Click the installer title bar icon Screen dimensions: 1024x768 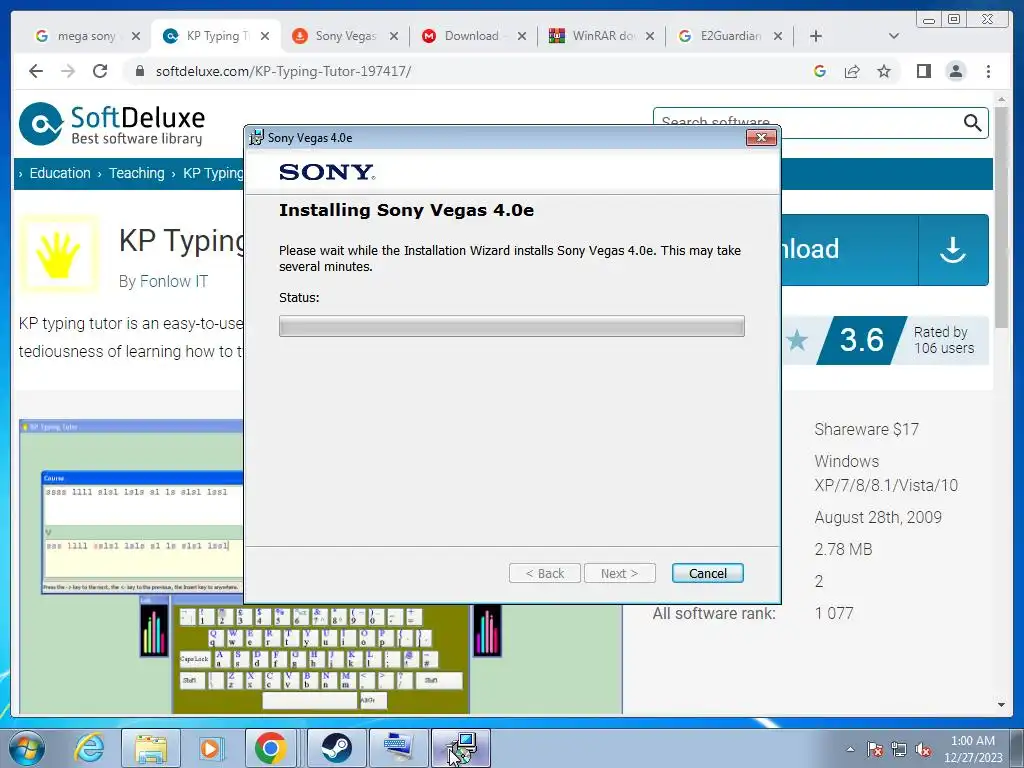[x=257, y=137]
